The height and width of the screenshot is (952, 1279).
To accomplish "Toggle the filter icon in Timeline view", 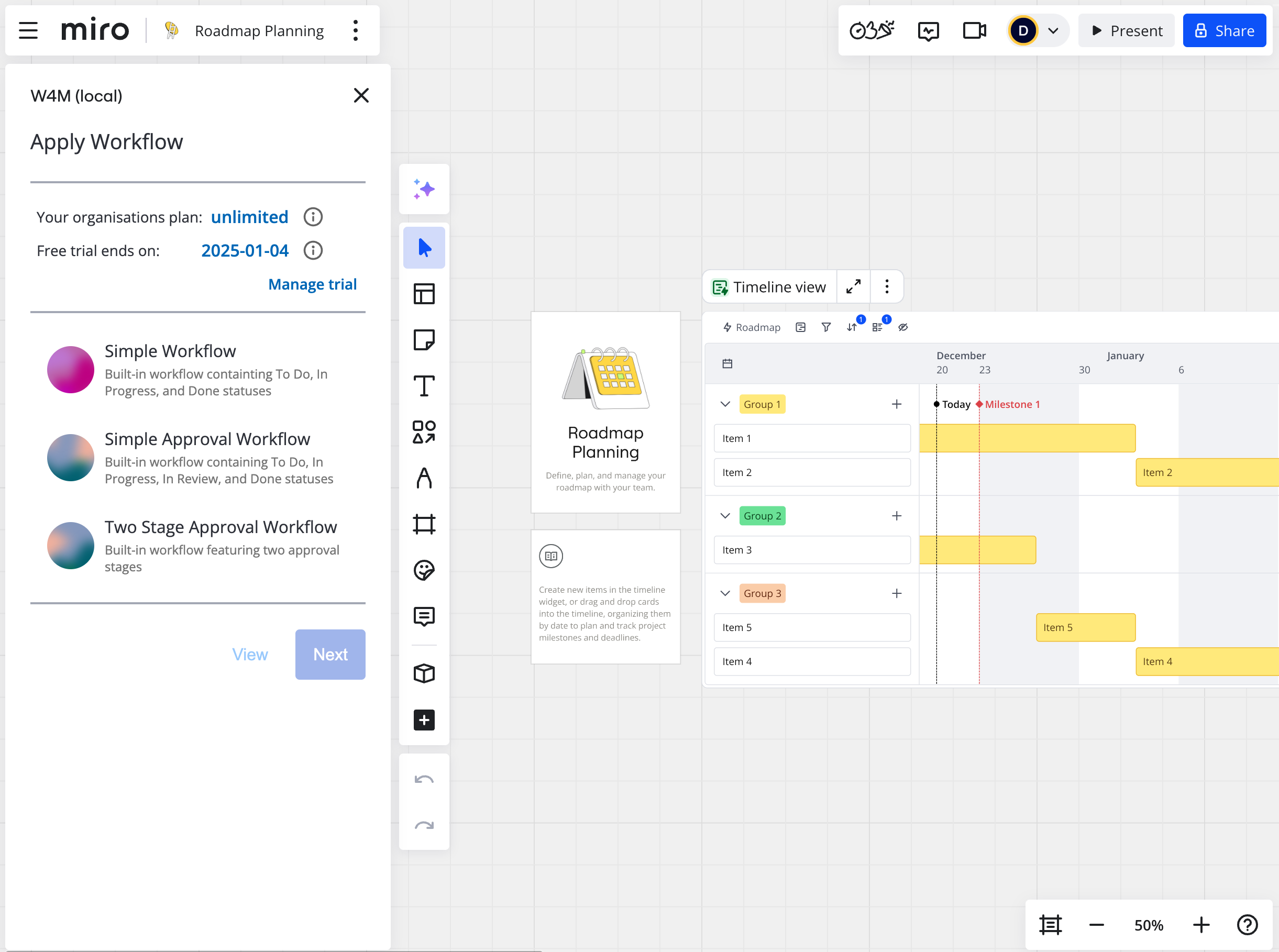I will coord(826,326).
